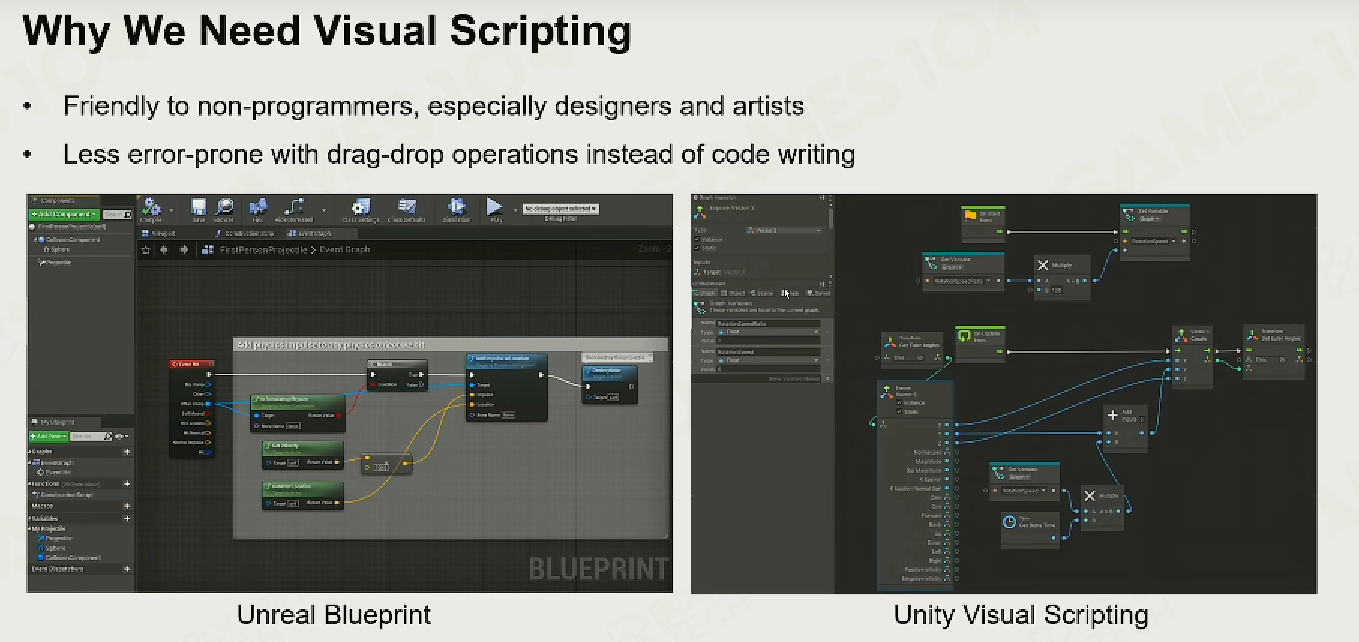The image size is (1359, 642).
Task: Click the forward arrow in graph breadcrumb bar
Action: [184, 250]
